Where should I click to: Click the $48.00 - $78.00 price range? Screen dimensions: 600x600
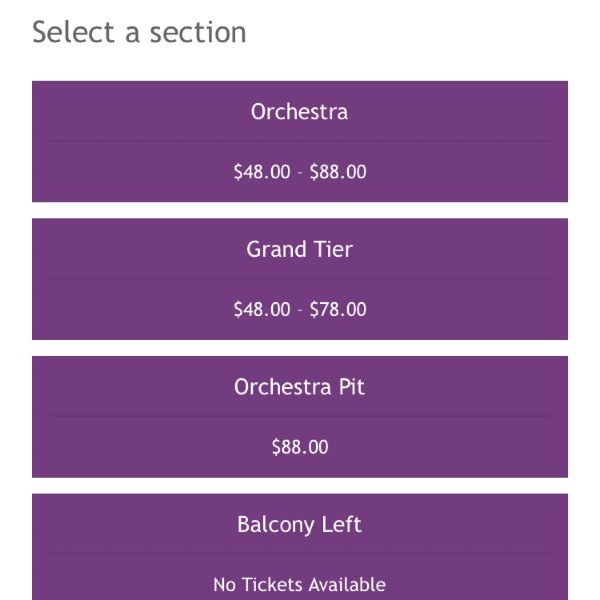tap(300, 309)
